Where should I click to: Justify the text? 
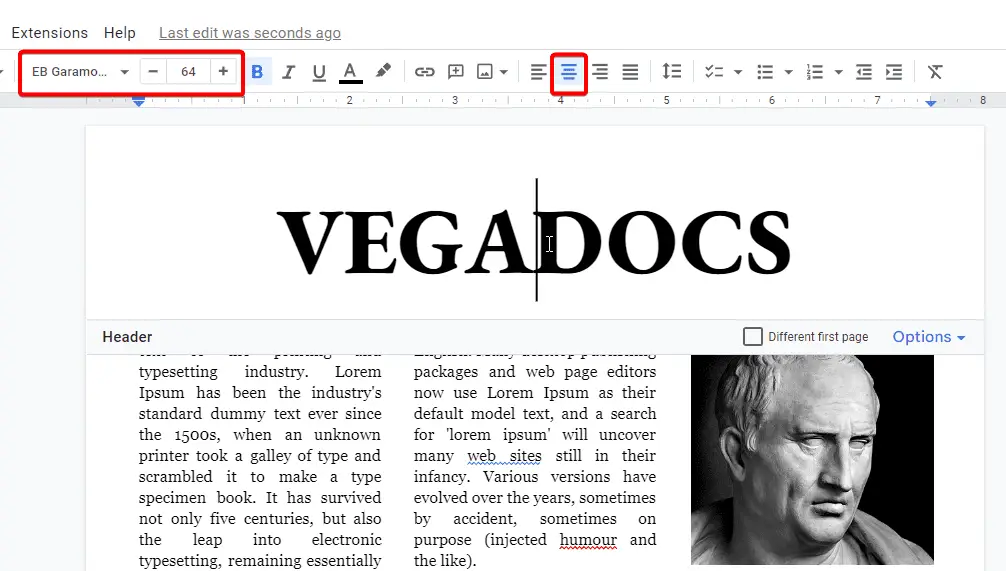point(630,72)
